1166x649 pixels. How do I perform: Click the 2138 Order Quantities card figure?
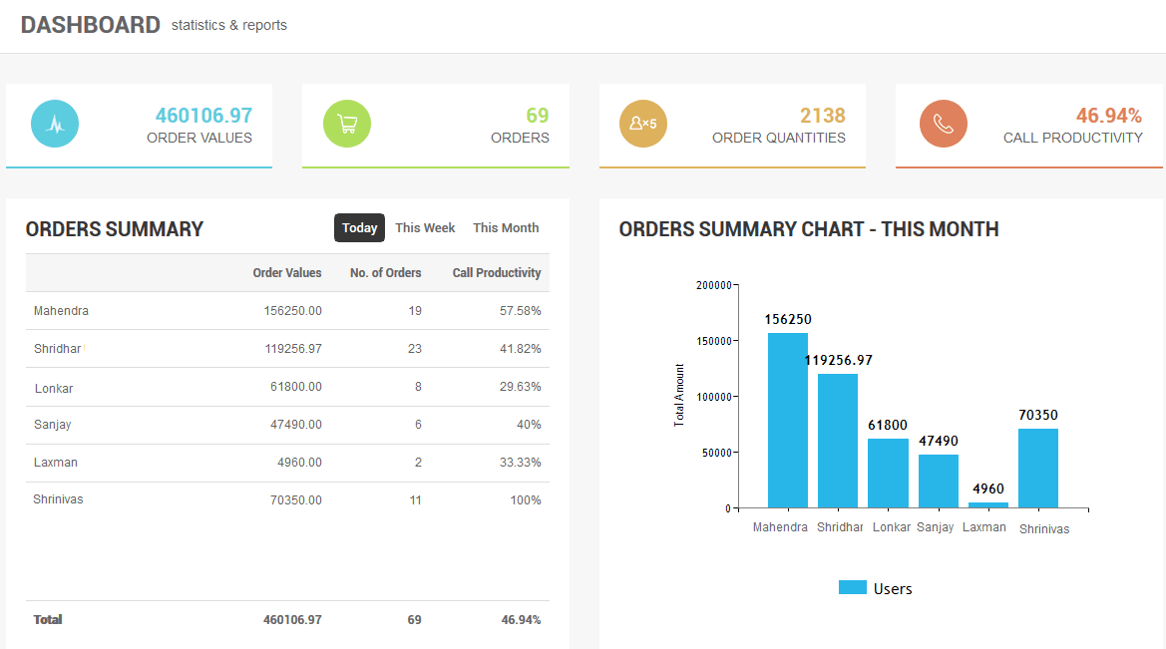click(x=822, y=115)
